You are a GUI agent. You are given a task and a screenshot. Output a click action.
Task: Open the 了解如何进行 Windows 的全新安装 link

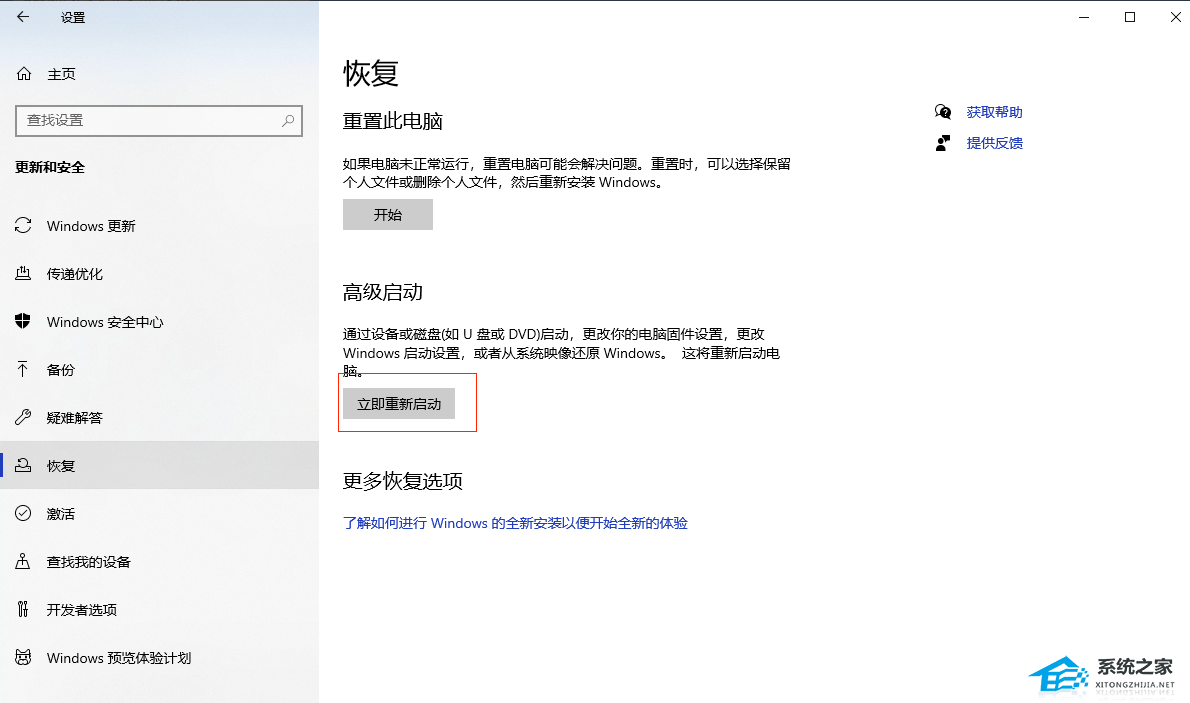pyautogui.click(x=515, y=523)
